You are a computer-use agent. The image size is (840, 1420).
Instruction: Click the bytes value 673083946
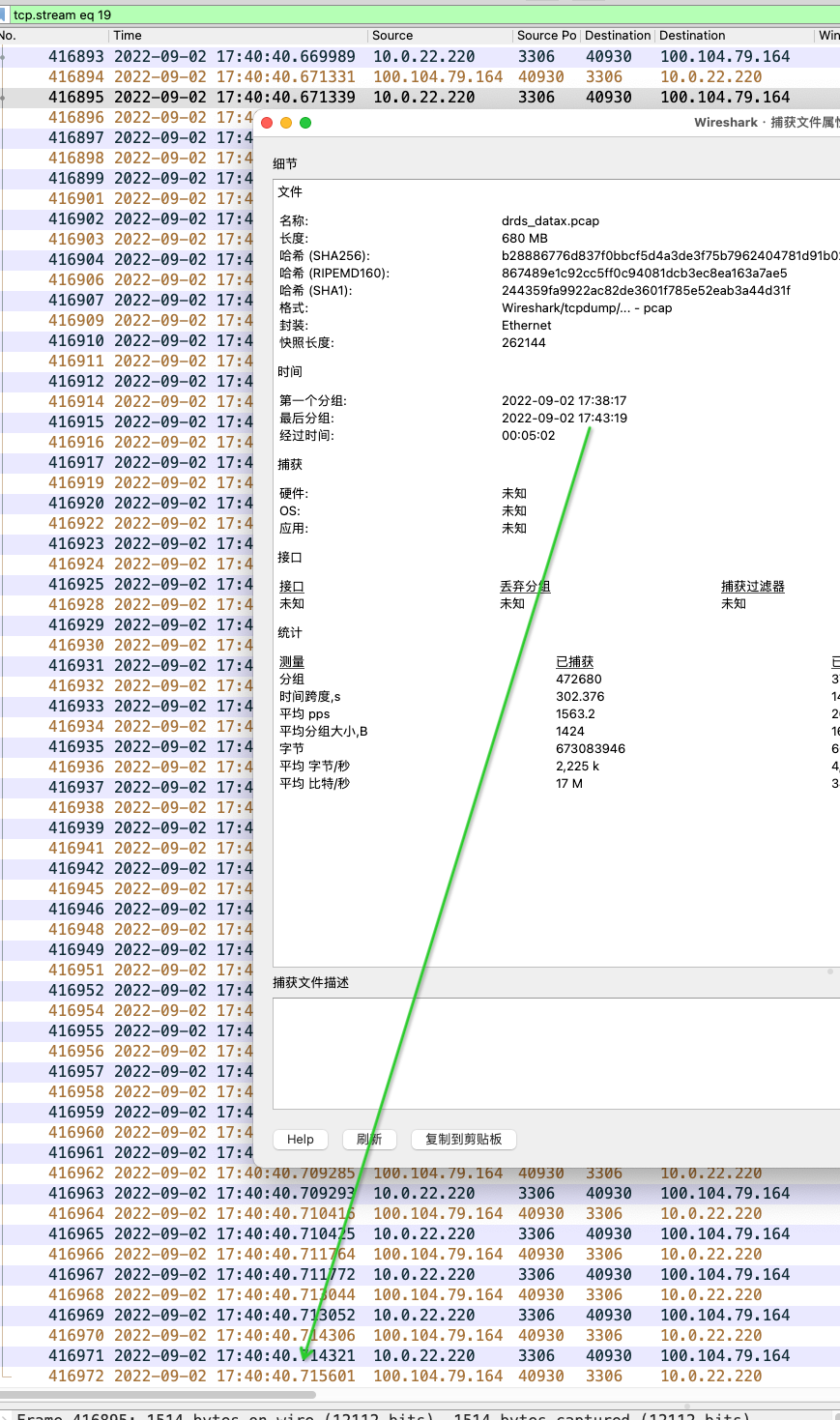point(591,749)
